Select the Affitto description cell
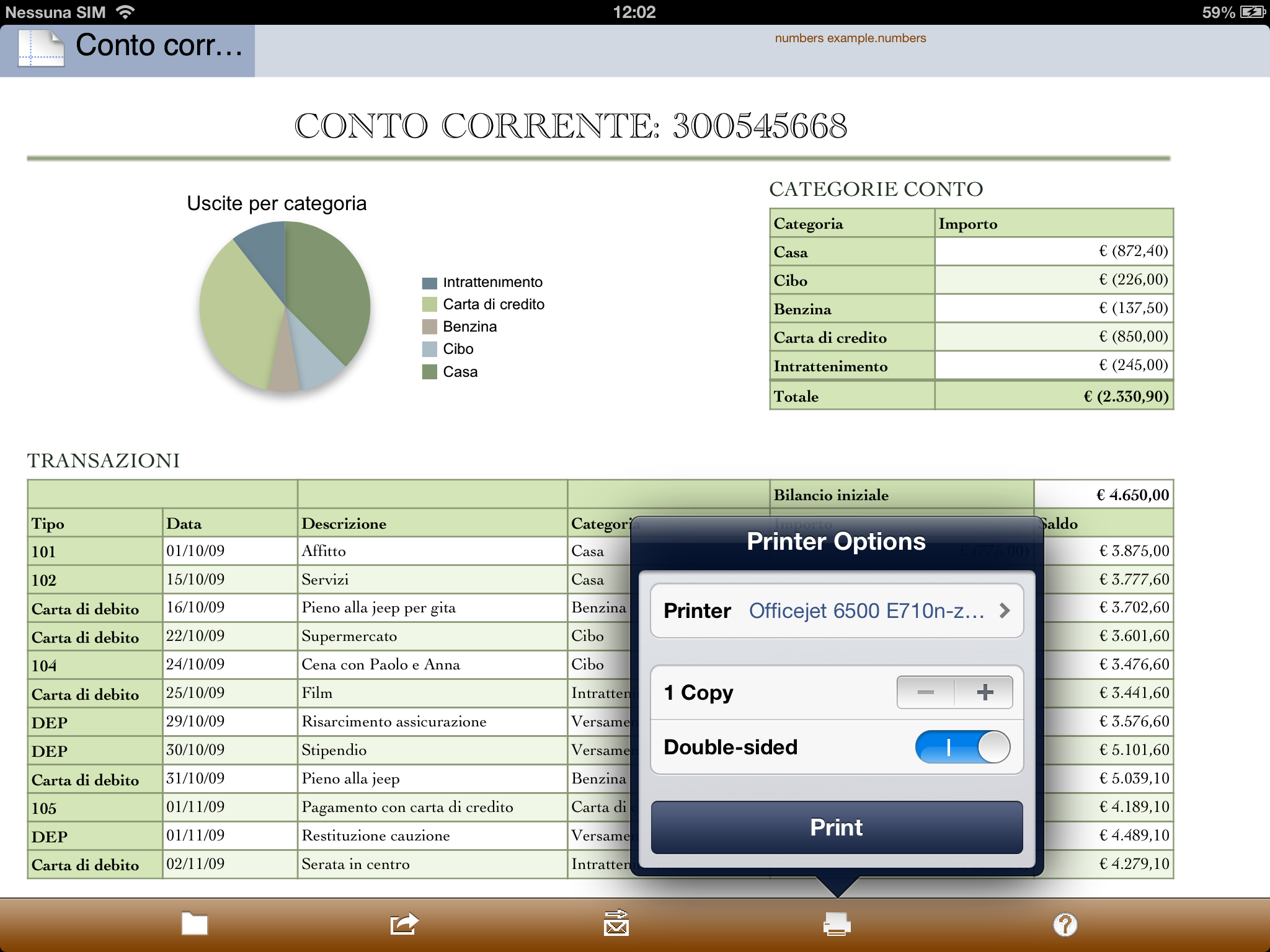This screenshot has width=1270, height=952. 432,551
